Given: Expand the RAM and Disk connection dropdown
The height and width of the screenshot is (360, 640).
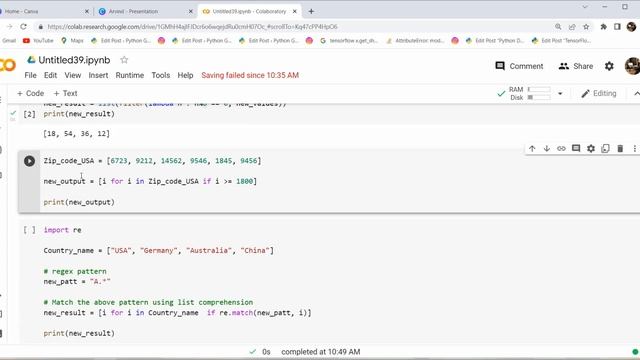Looking at the screenshot, I should (x=560, y=93).
